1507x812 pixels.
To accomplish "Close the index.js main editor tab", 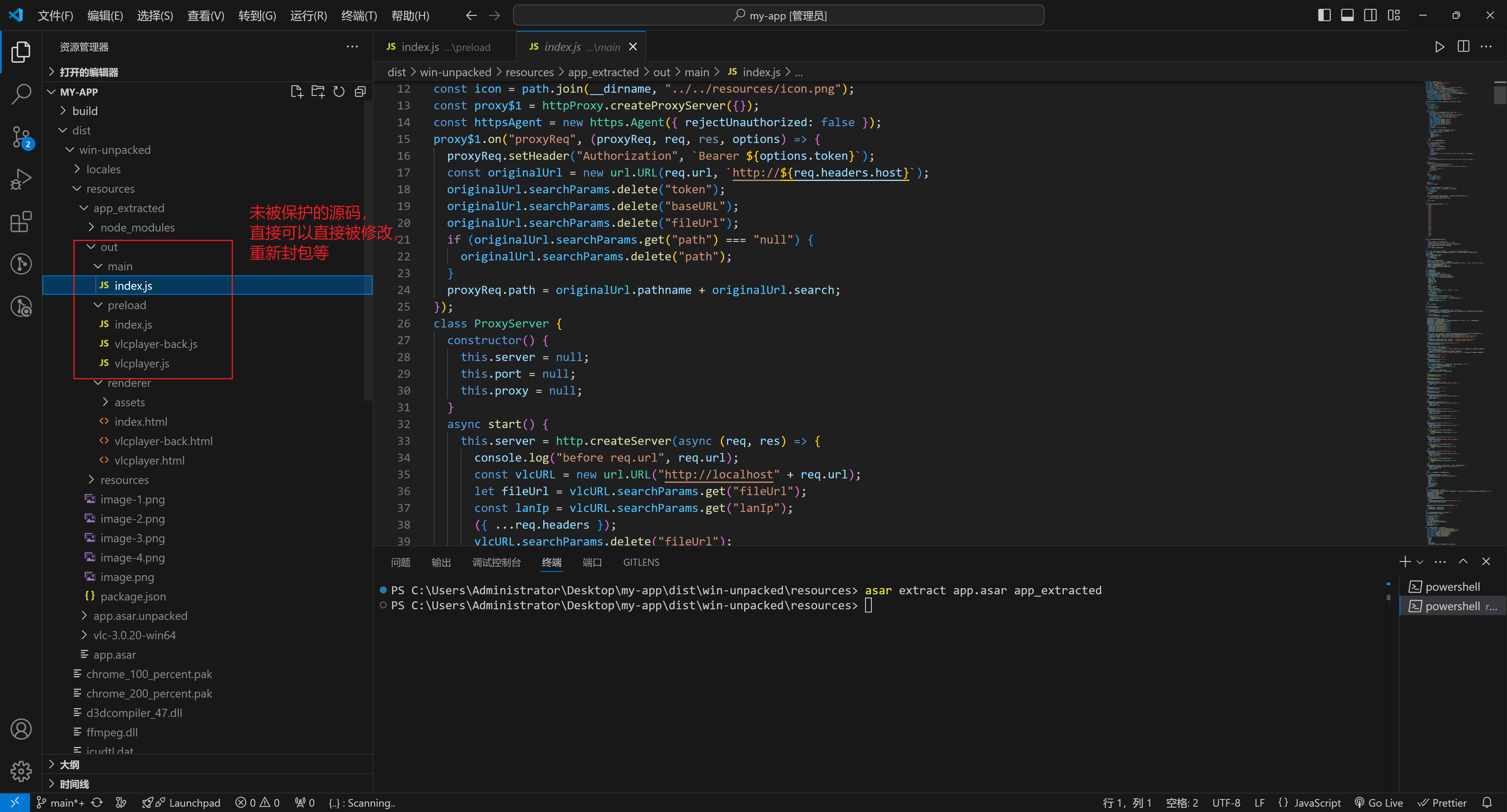I will (633, 47).
